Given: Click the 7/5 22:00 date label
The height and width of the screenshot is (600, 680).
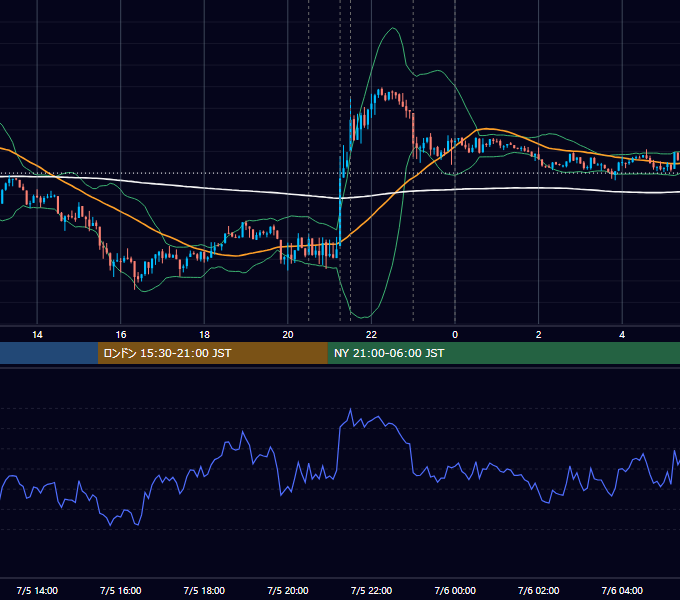Looking at the screenshot, I should coord(371,590).
